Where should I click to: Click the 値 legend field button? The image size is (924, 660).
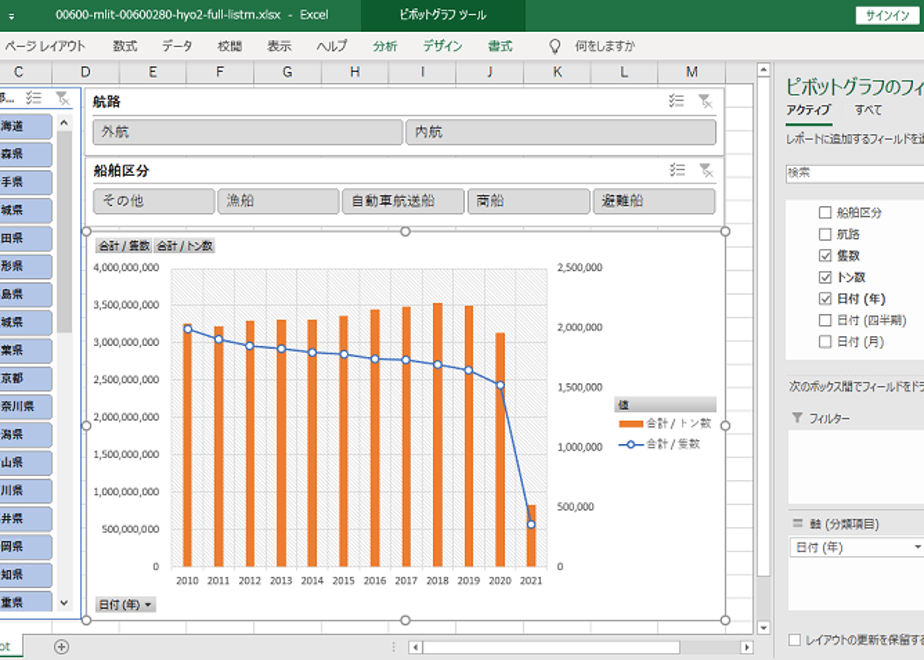coord(665,405)
